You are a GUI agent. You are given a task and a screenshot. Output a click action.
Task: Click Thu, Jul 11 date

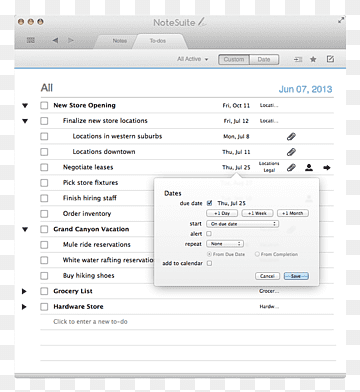(236, 152)
